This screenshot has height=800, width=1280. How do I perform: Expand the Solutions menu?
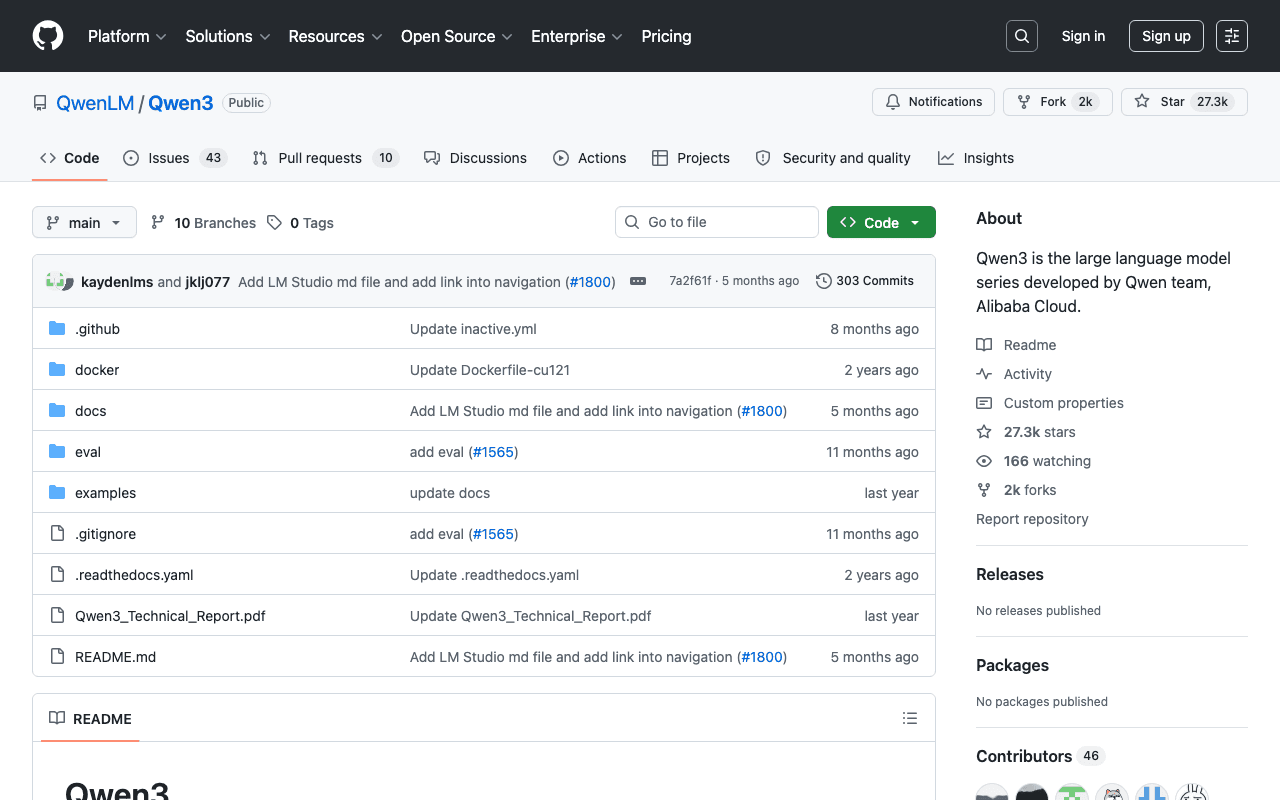[228, 36]
